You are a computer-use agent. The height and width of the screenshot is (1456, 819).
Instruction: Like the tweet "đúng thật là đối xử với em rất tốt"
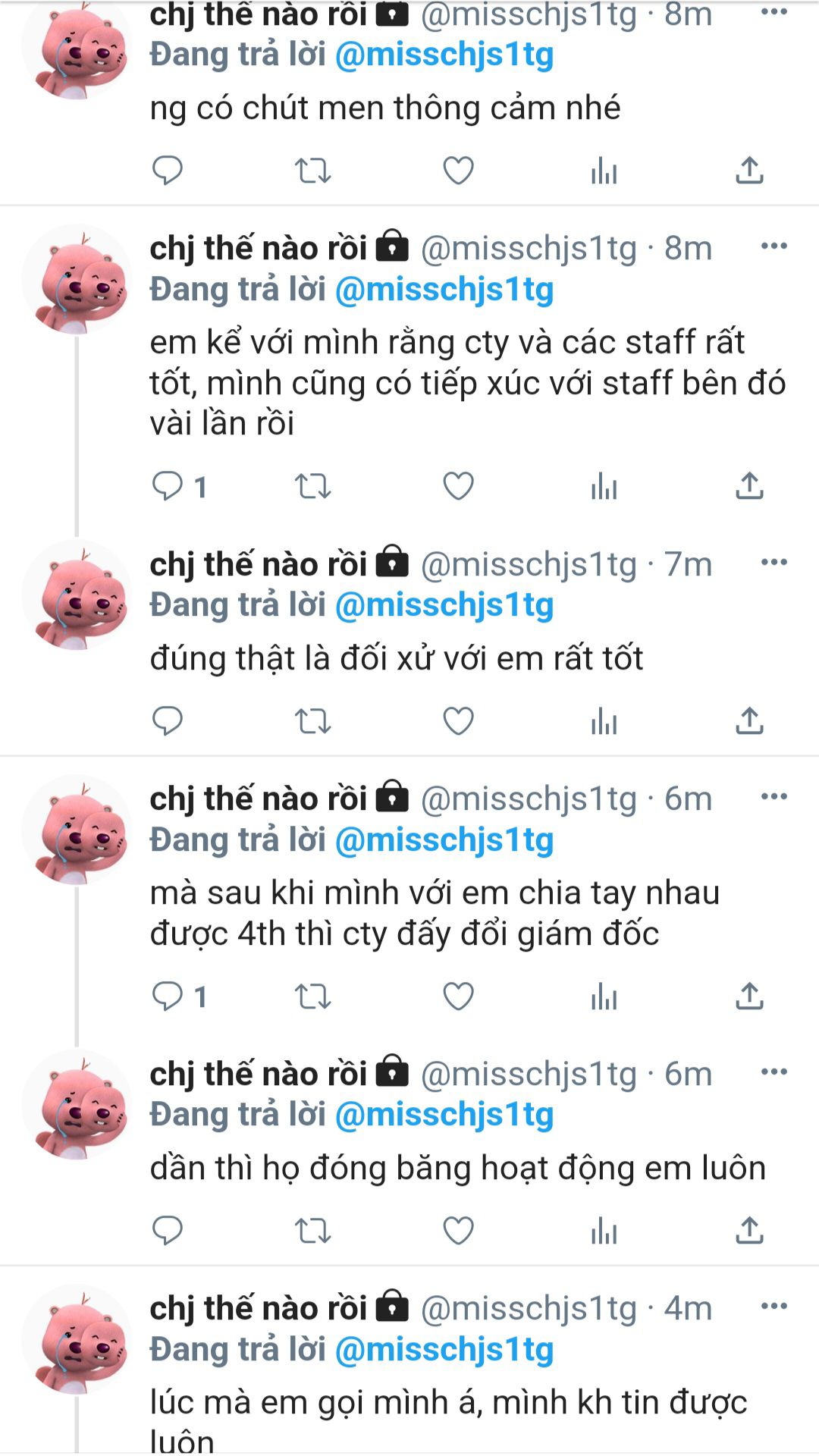pyautogui.click(x=458, y=721)
